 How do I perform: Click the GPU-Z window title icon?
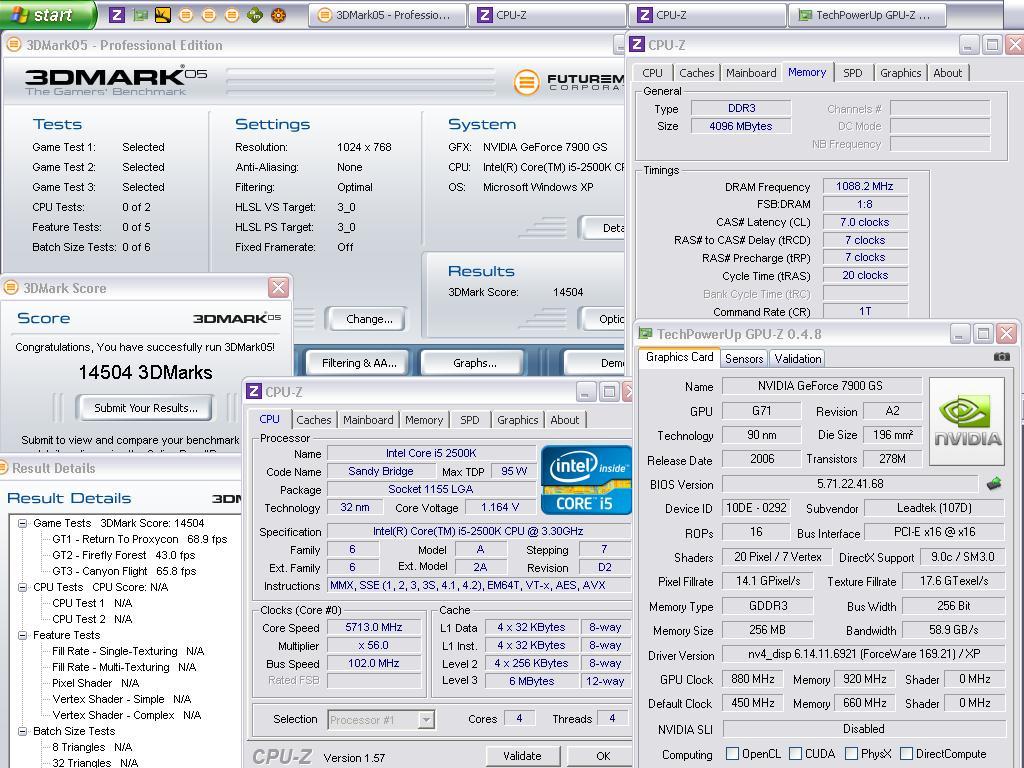[645, 334]
